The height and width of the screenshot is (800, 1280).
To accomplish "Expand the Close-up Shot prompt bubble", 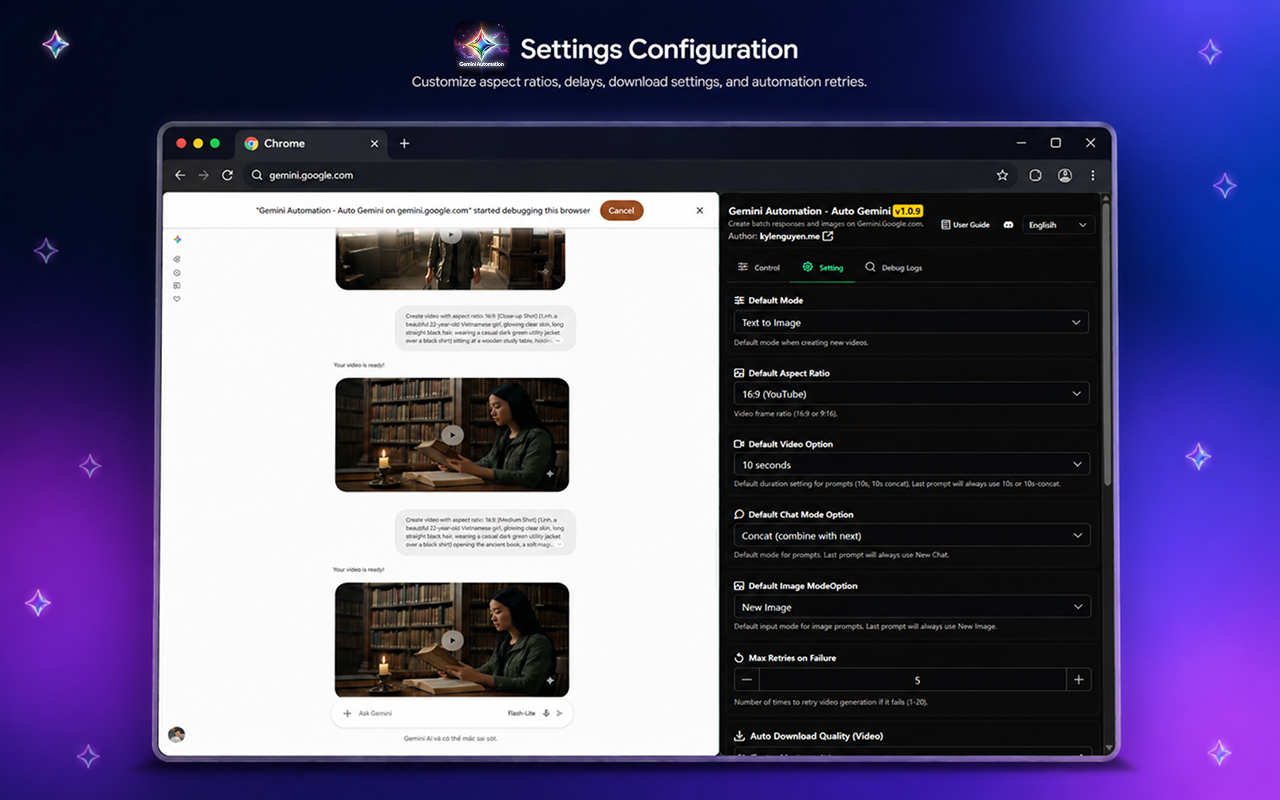I will (557, 340).
